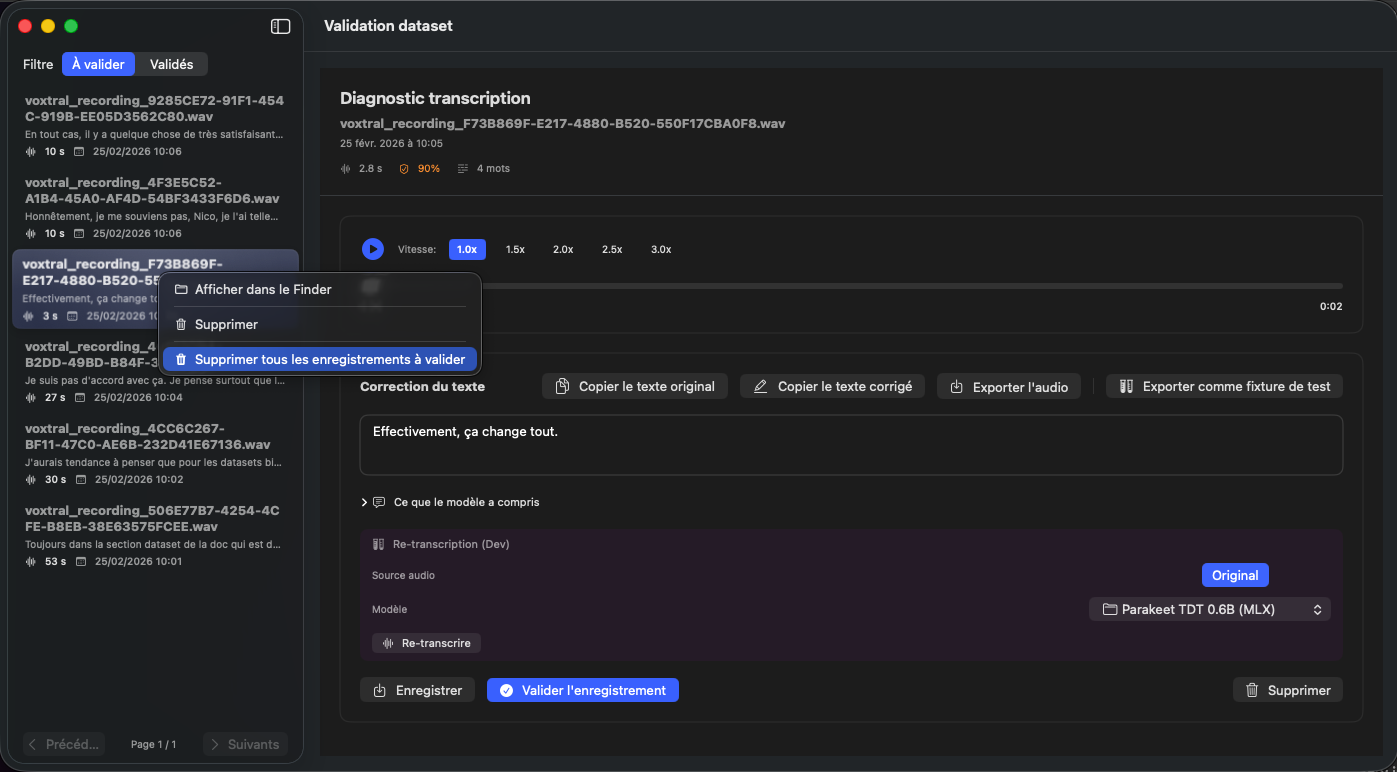
Task: Copy the original text
Action: tap(635, 386)
